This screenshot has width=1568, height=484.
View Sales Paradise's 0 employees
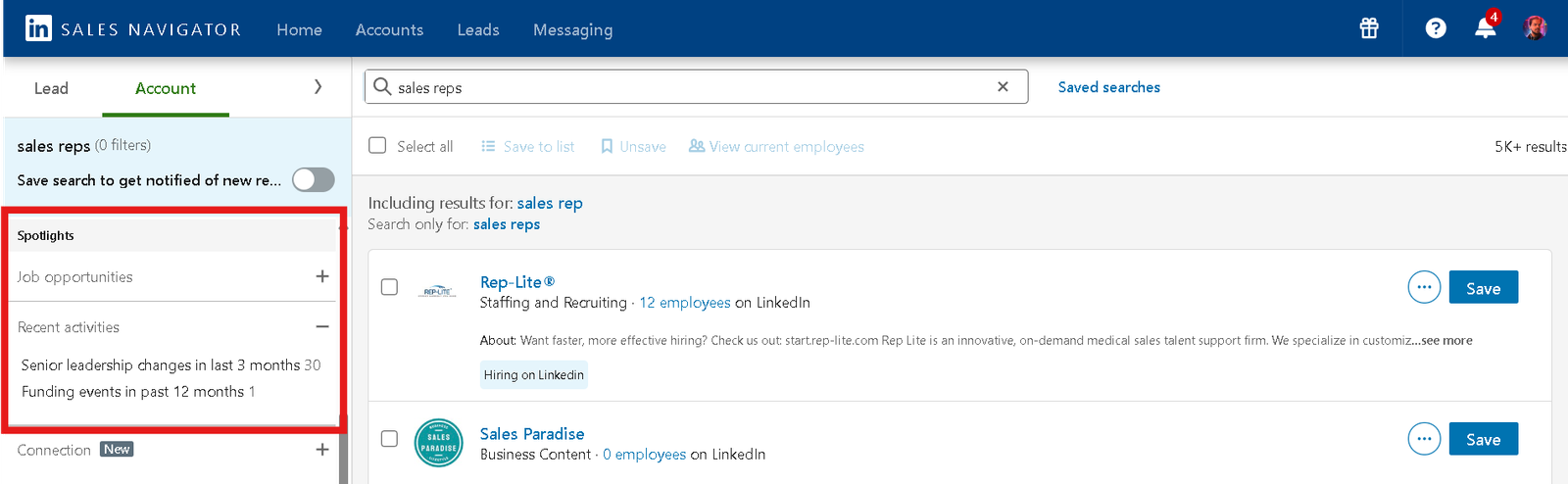click(644, 455)
